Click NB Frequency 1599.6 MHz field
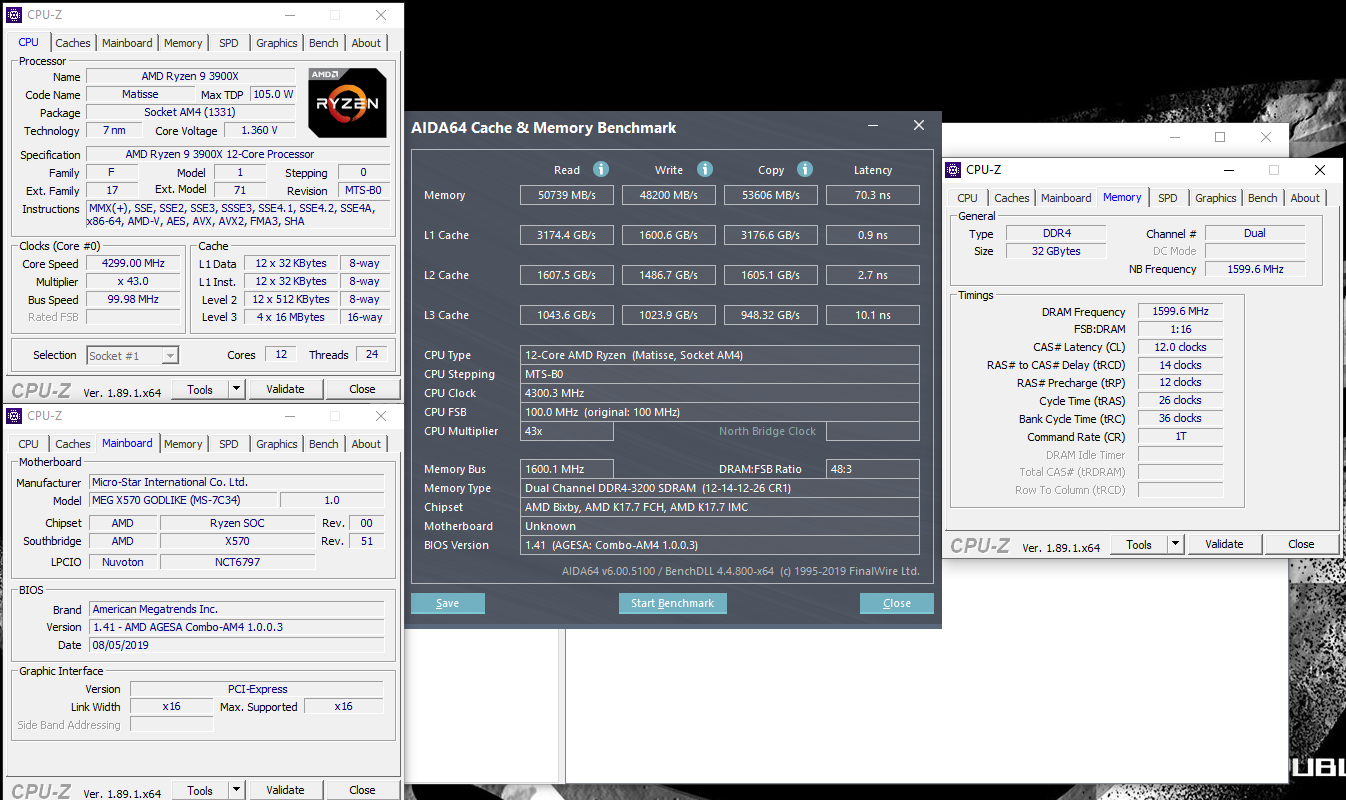This screenshot has height=800, width=1346. pyautogui.click(x=1255, y=269)
